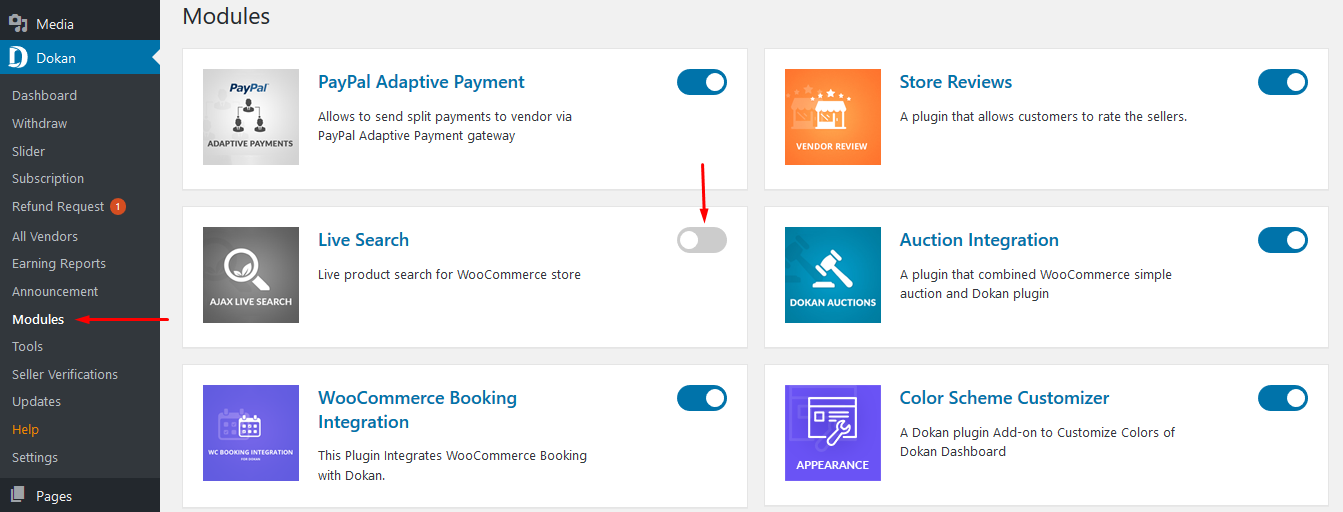
Task: Select the Slider submenu item
Action: click(28, 152)
